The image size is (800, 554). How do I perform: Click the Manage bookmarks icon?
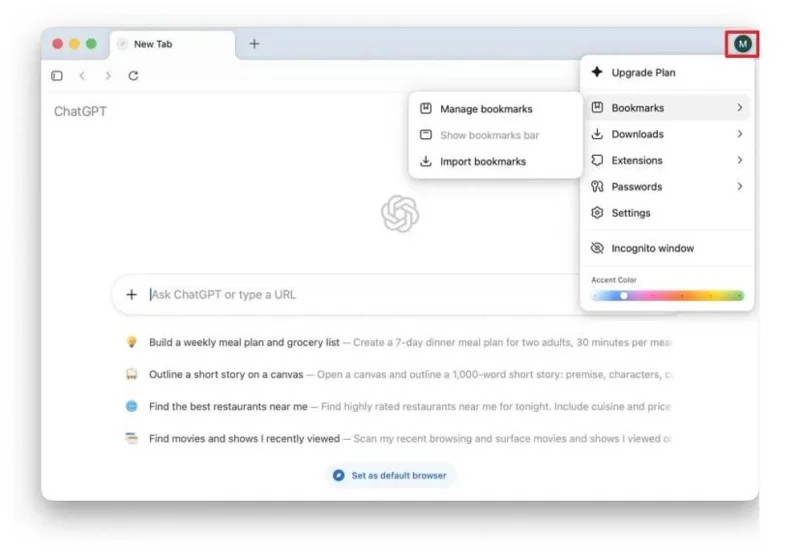point(426,108)
